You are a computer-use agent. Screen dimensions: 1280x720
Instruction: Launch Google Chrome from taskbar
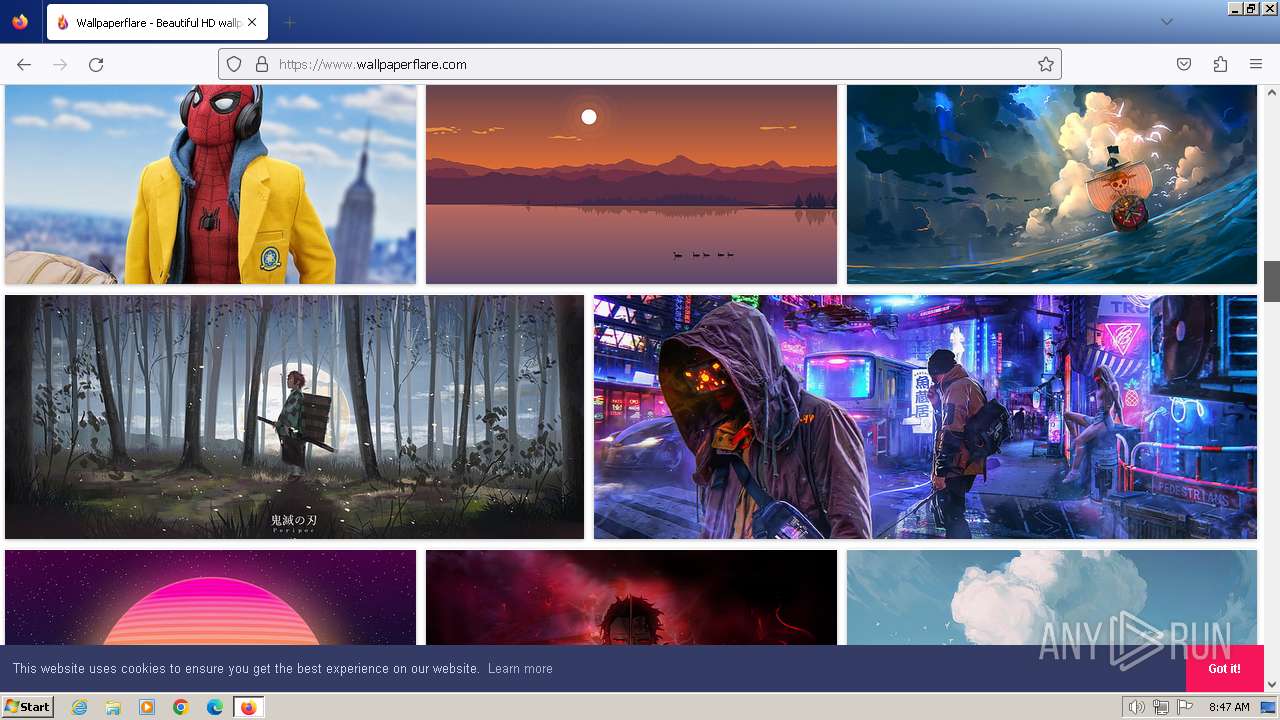(181, 707)
